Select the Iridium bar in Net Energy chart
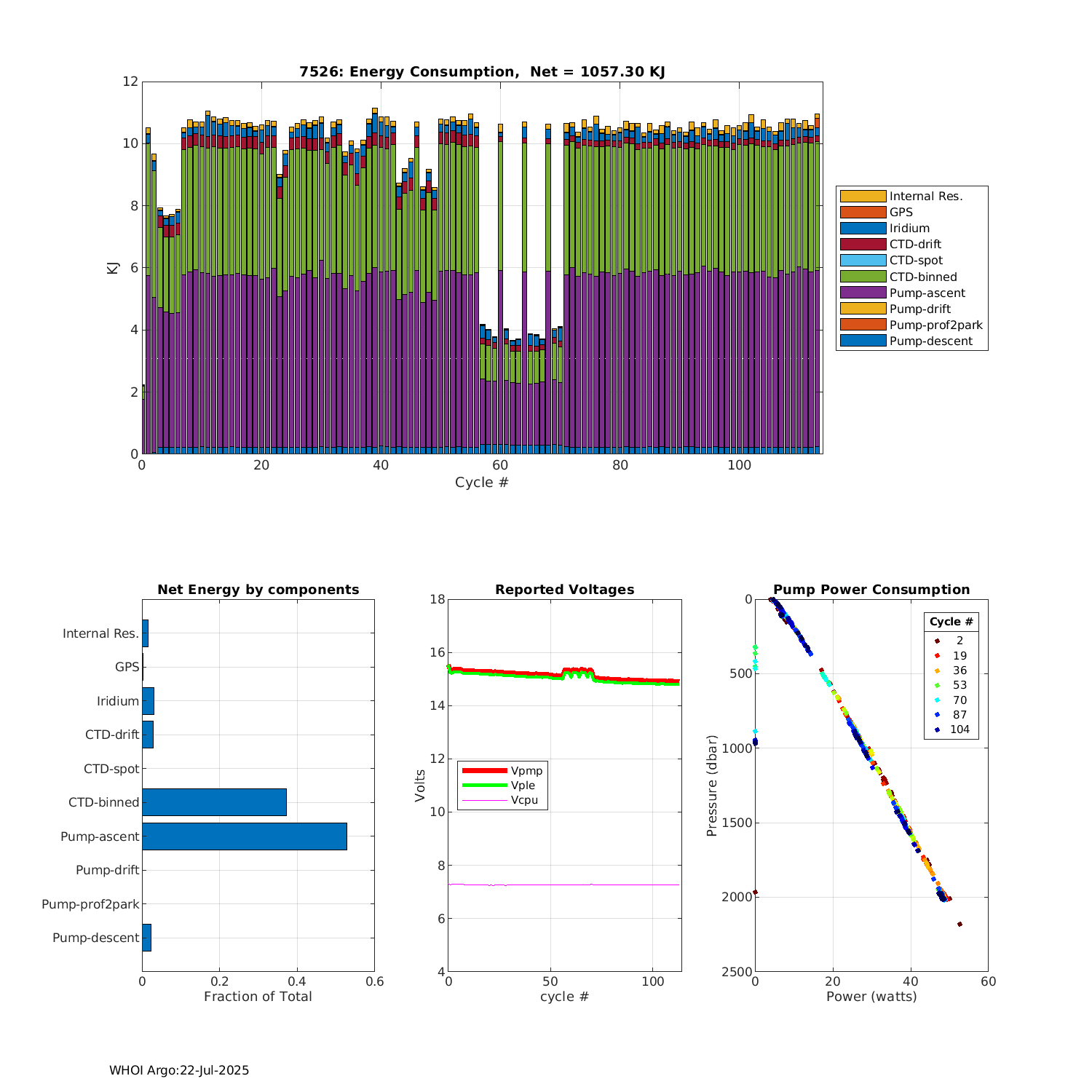Image resolution: width=1092 pixels, height=1092 pixels. [x=148, y=701]
